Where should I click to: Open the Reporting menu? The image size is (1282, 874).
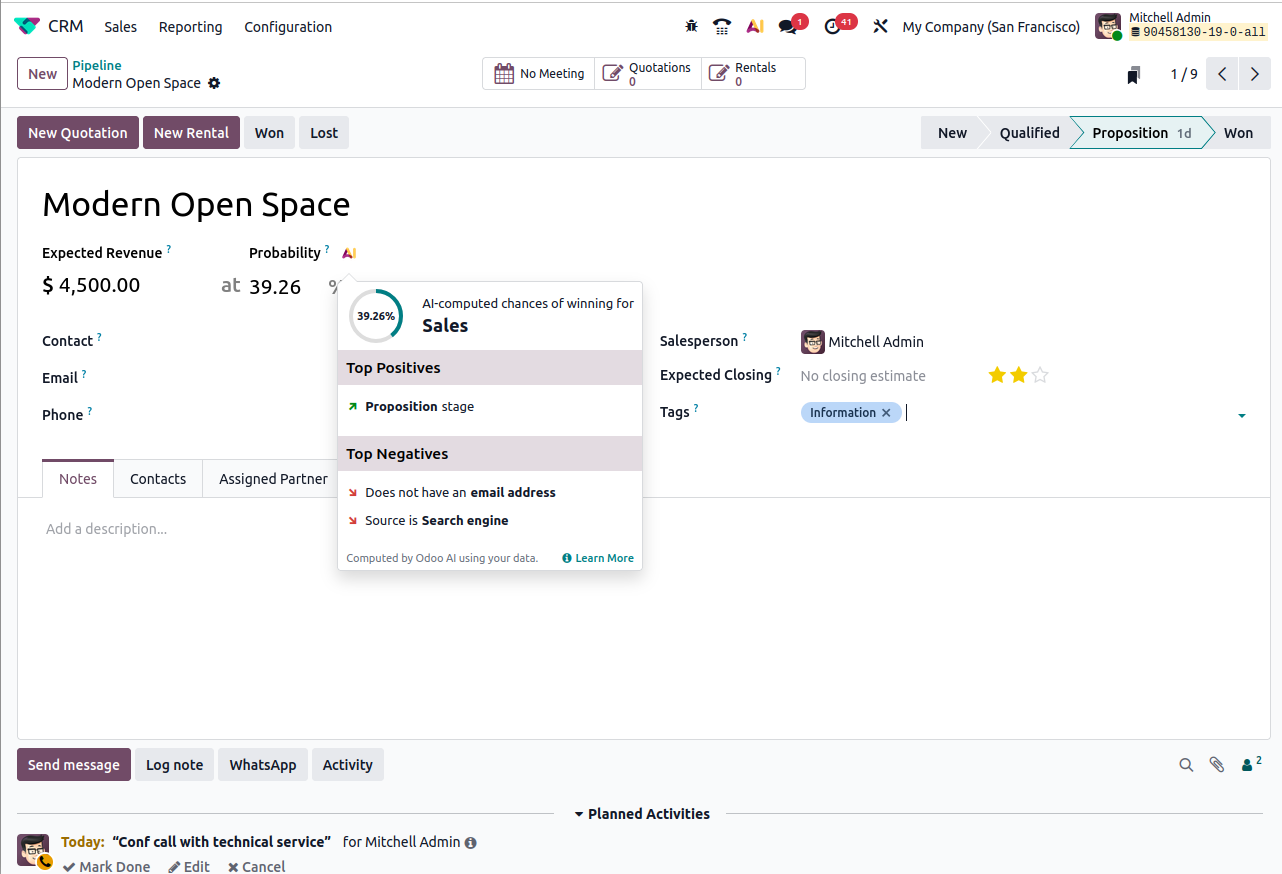click(190, 27)
